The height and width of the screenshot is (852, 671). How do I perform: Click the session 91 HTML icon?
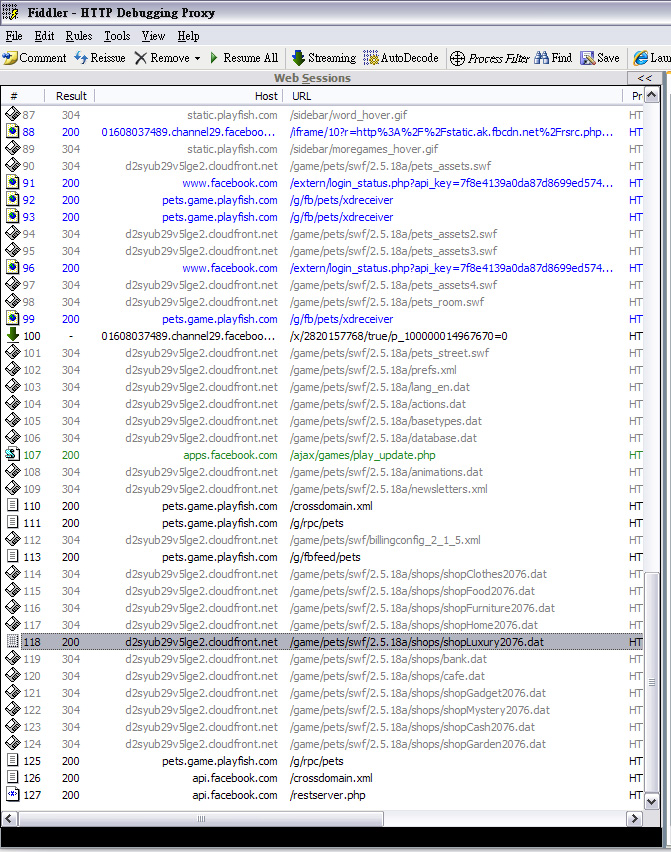[12, 183]
